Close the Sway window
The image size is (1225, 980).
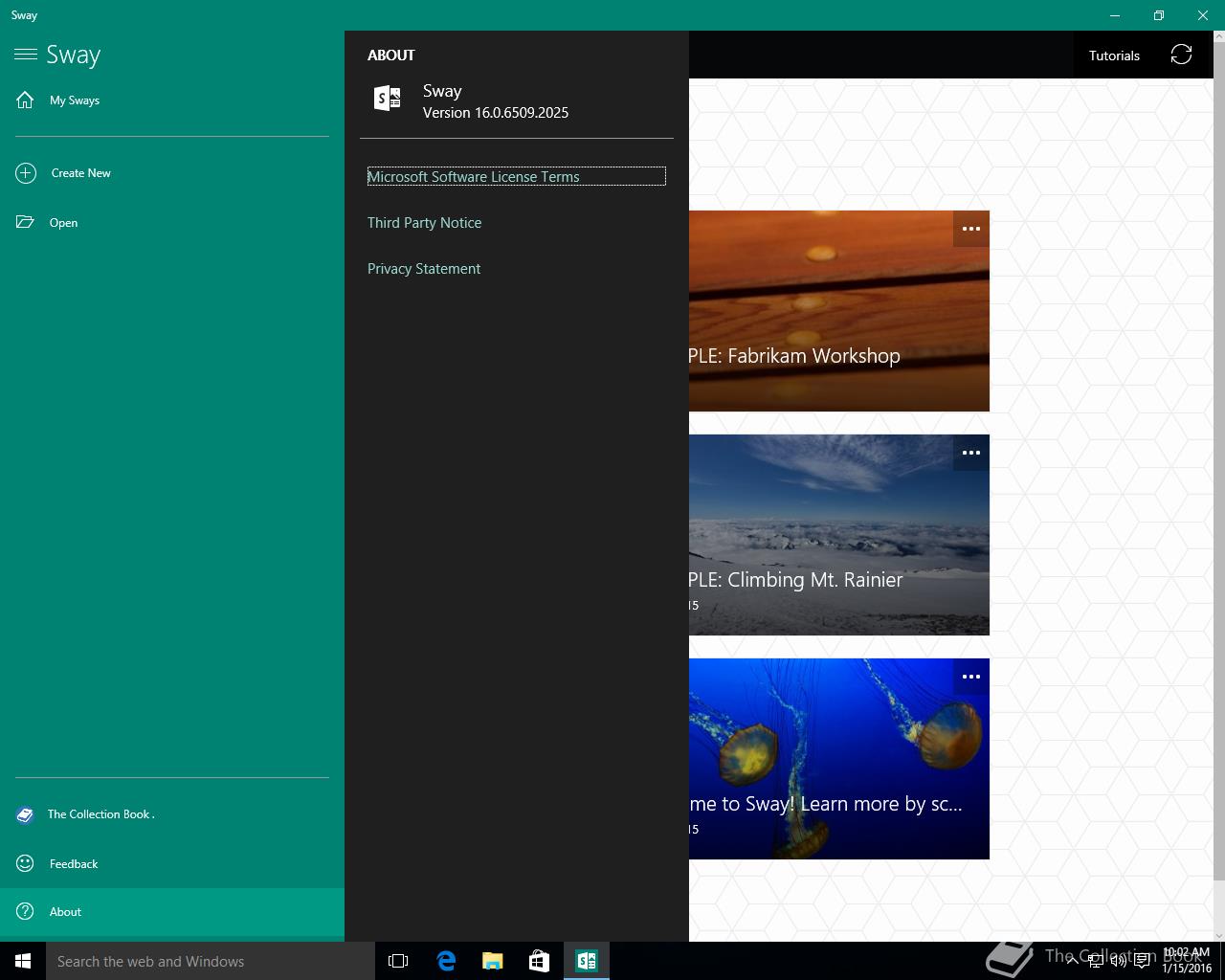point(1203,15)
